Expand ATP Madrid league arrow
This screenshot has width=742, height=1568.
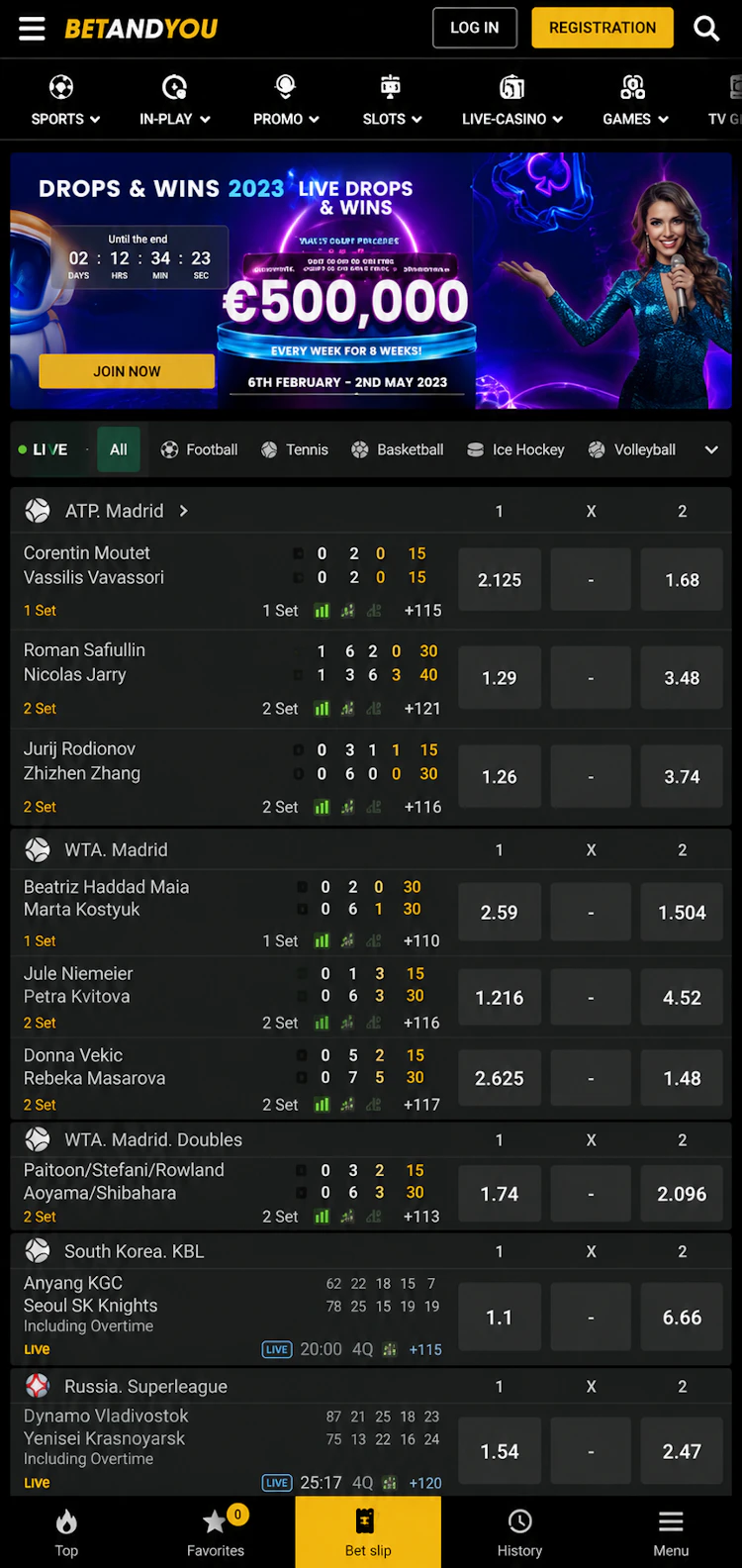tap(184, 511)
